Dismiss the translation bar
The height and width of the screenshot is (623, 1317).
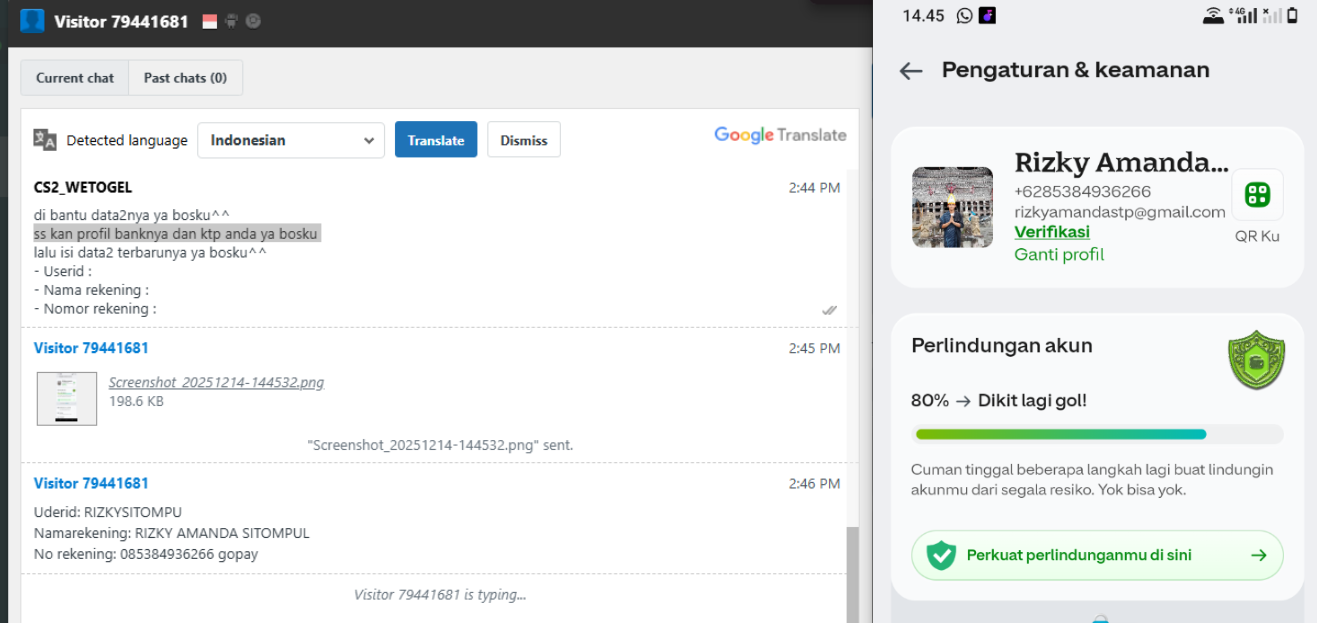pyautogui.click(x=524, y=140)
